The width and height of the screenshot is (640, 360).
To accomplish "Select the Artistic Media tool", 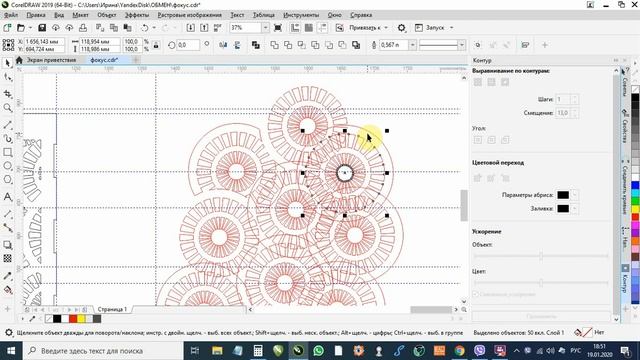I will pos(7,139).
